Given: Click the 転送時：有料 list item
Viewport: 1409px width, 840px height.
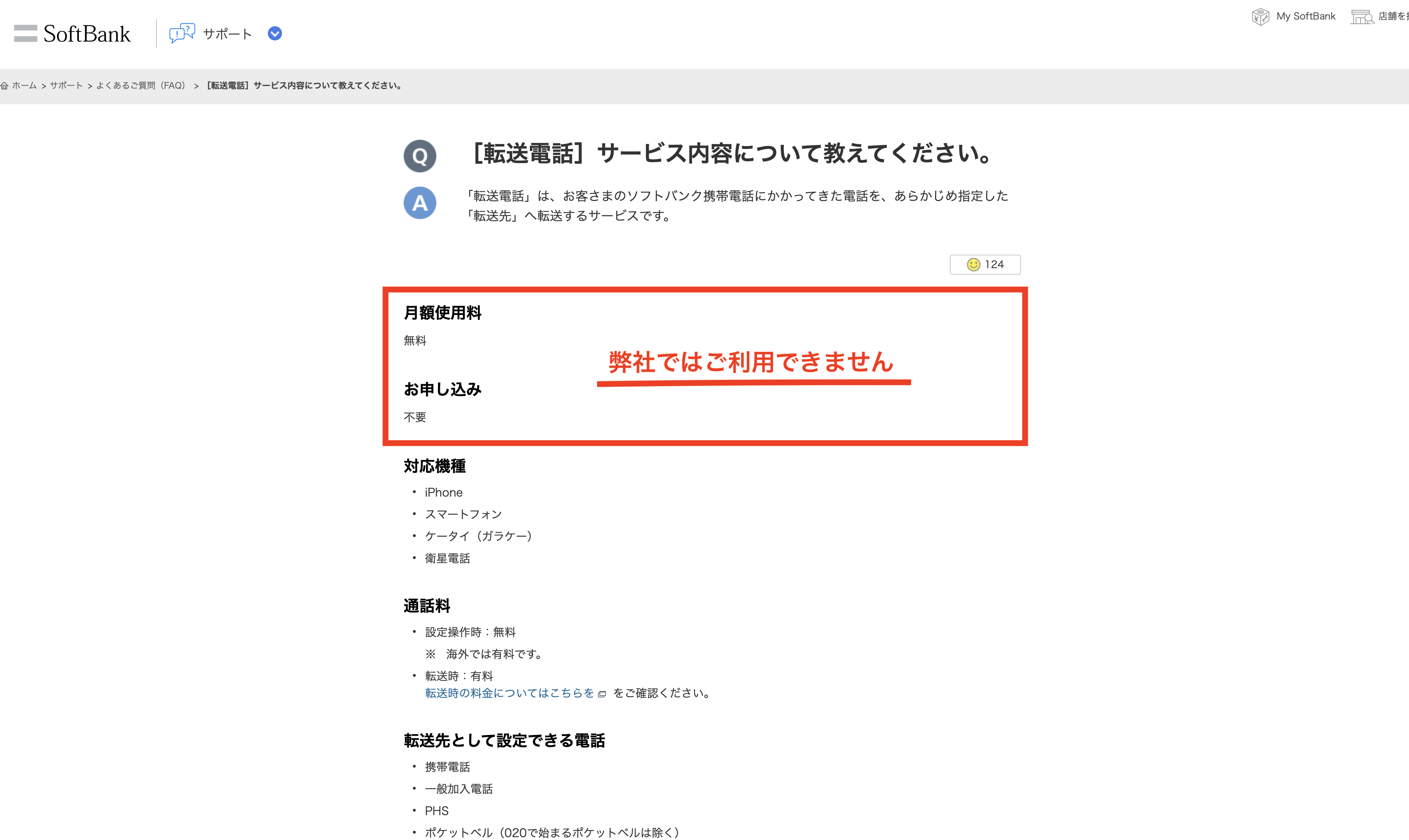Looking at the screenshot, I should pyautogui.click(x=459, y=676).
